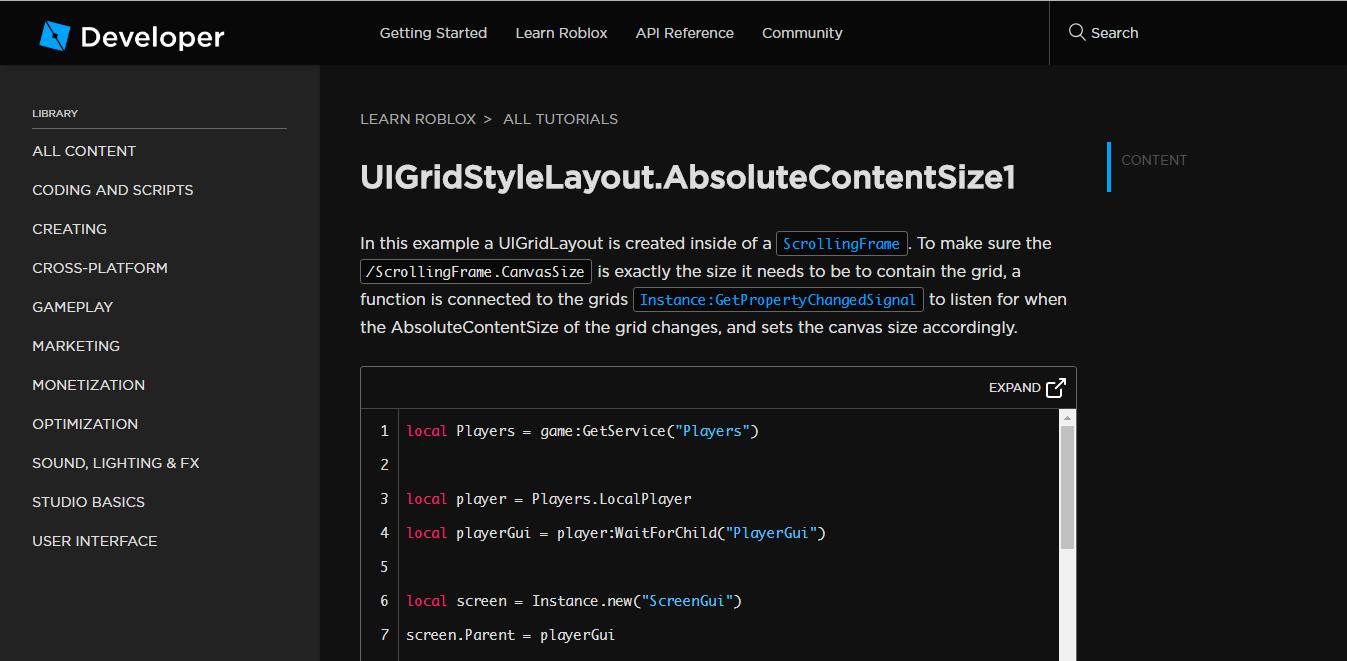
Task: Click the Roblox Developer logo icon
Action: coord(54,37)
